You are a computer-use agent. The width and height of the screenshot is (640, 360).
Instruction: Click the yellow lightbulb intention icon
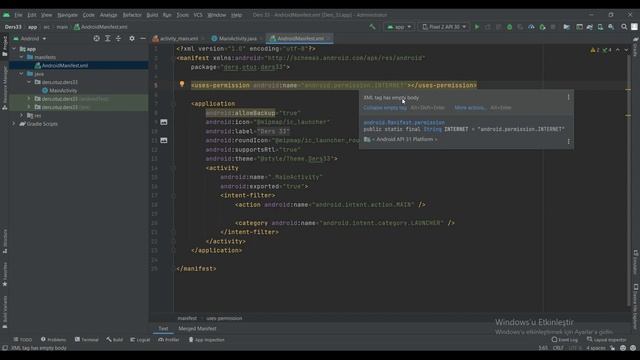tap(182, 84)
